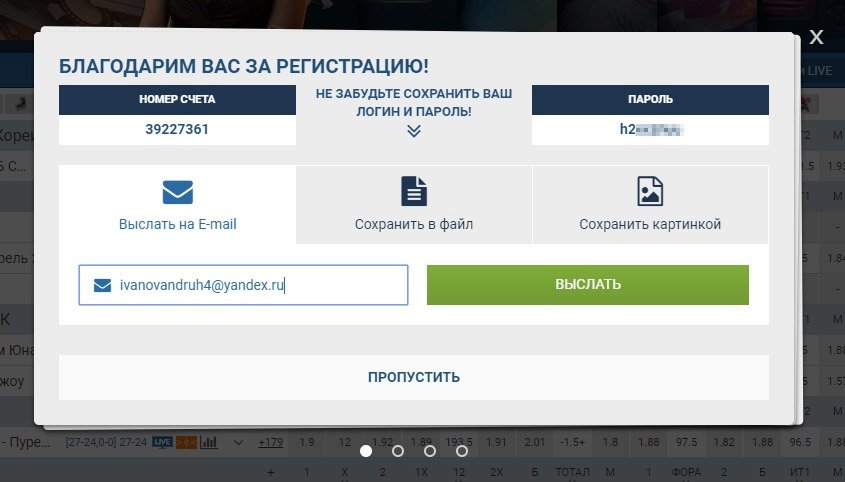Viewport: 845px width, 482px height.
Task: Click the orange icon next to LIVE badge
Action: pos(186,442)
